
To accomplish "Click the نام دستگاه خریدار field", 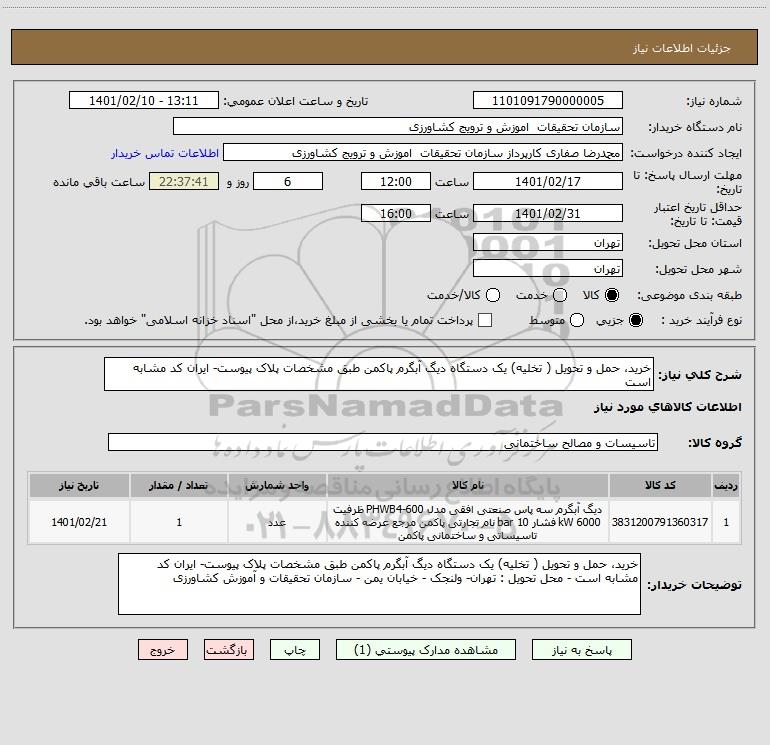I will click(x=398, y=127).
